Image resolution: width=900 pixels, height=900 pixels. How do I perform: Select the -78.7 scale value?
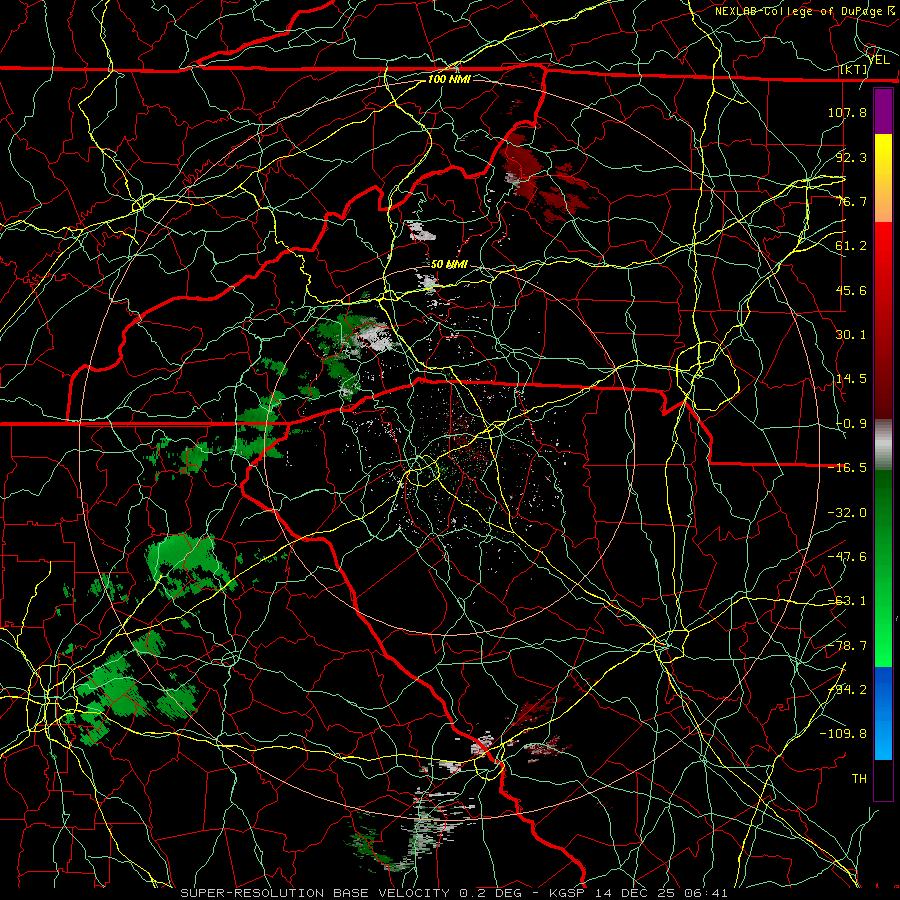click(847, 646)
